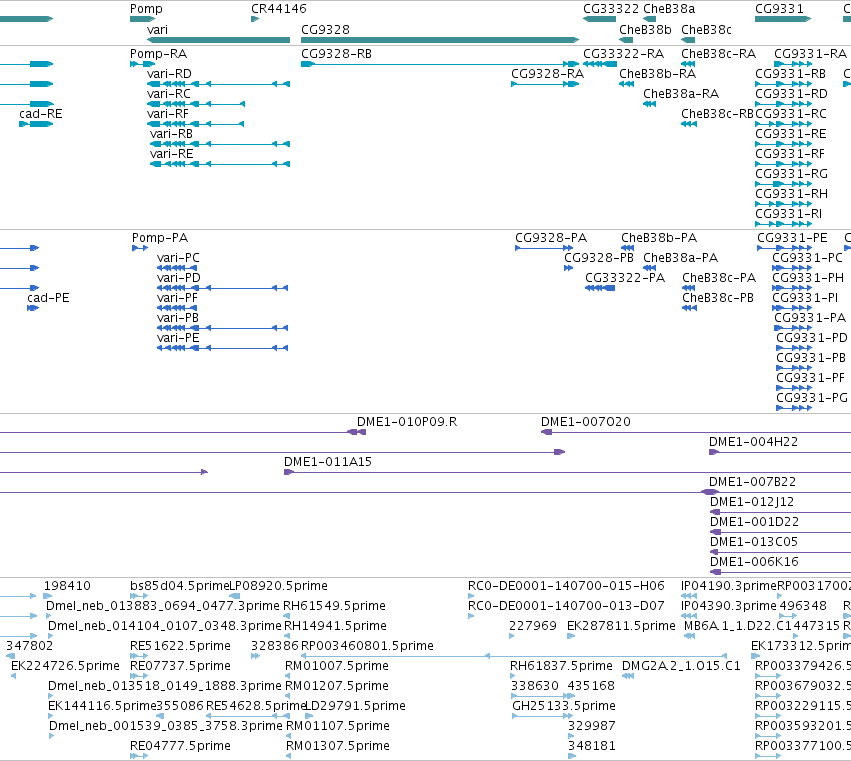Select the DME1-012J12 clone label
Image resolution: width=851 pixels, height=761 pixels.
pyautogui.click(x=752, y=502)
